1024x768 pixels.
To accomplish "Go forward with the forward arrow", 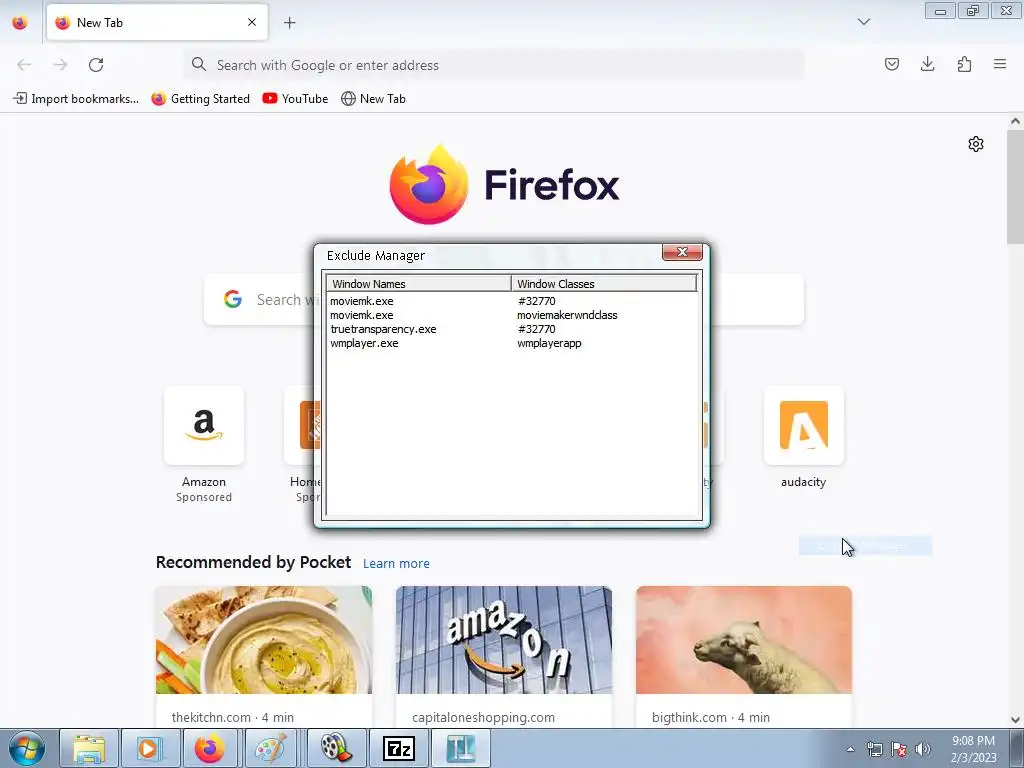I will [60, 65].
